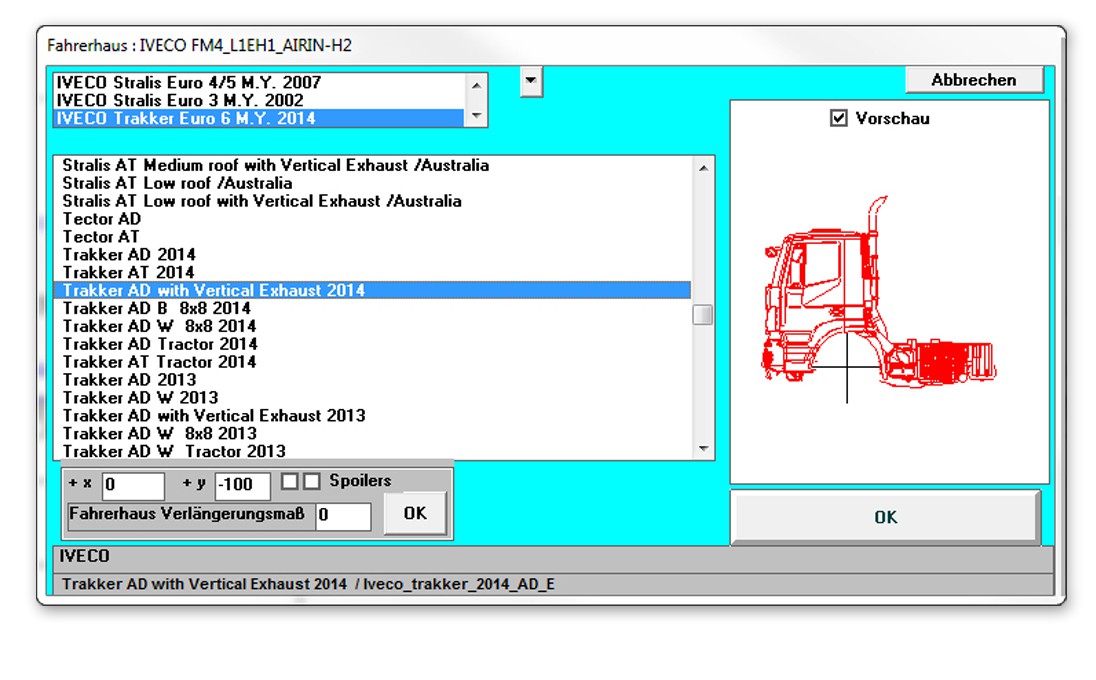Toggle the Vorschau checkbox
The image size is (1096, 680).
tap(839, 118)
